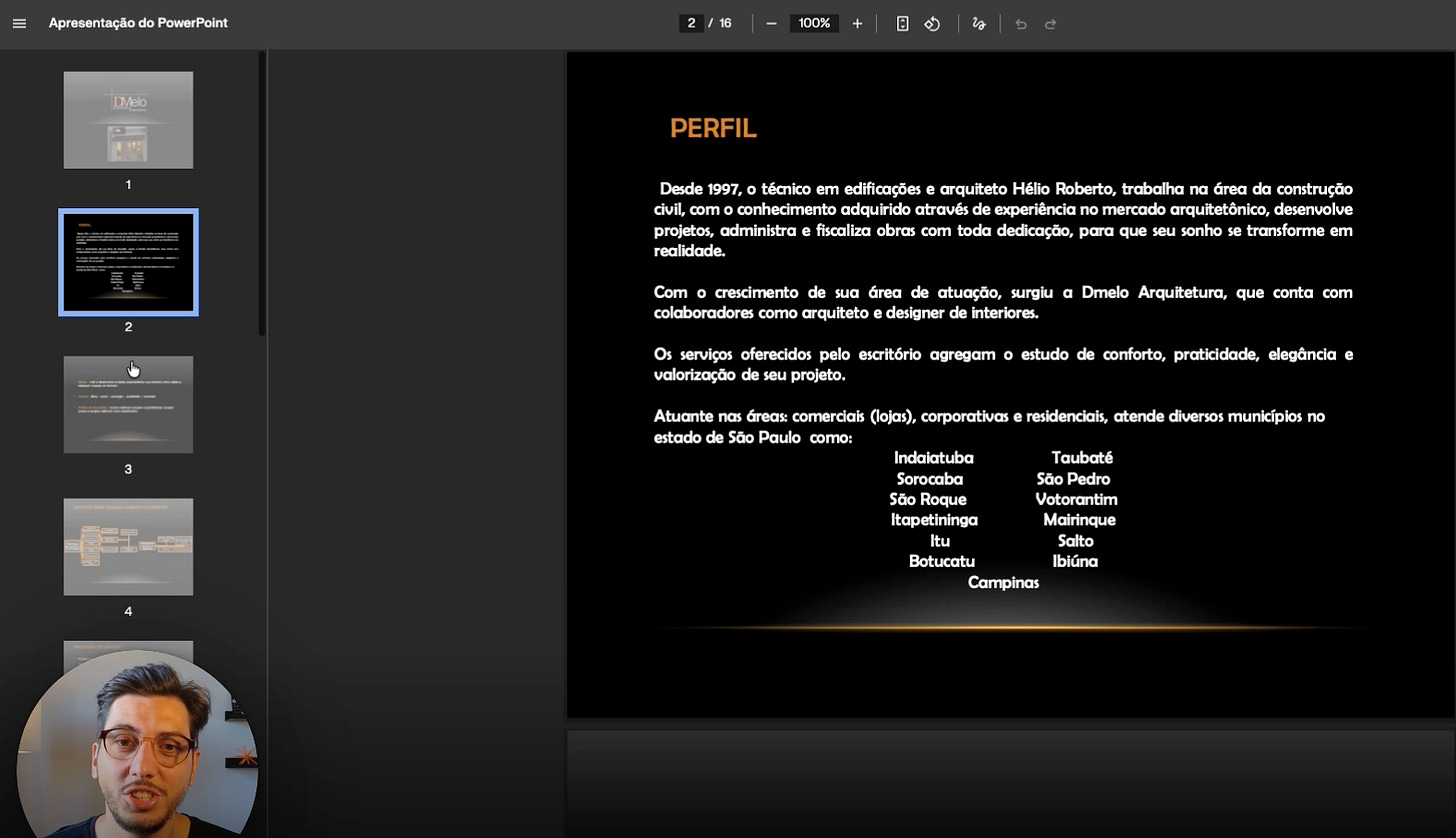This screenshot has height=838, width=1456.
Task: Select the highlighted page 2 thumbnail
Action: (x=128, y=262)
